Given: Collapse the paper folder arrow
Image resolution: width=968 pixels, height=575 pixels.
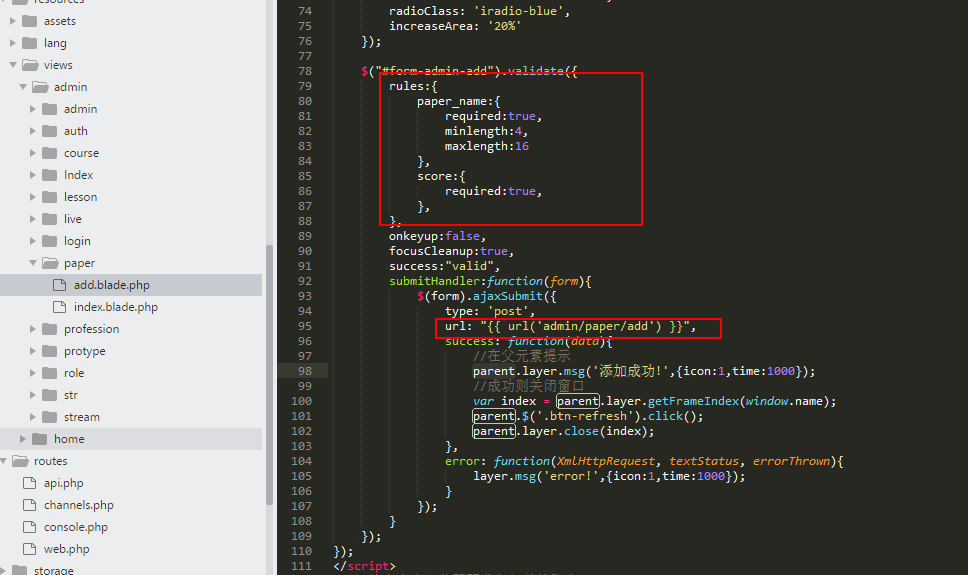Looking at the screenshot, I should [x=33, y=263].
